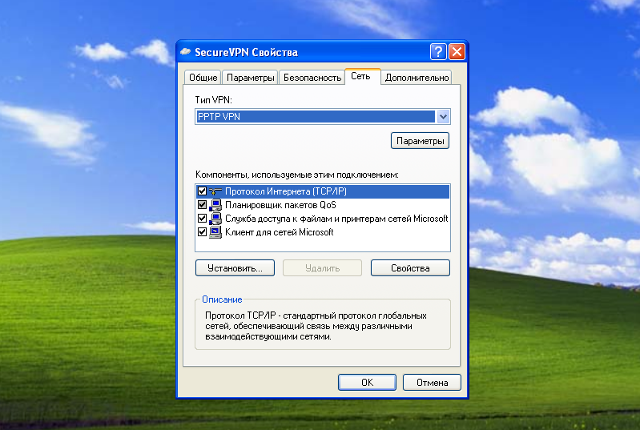Click the SecureVPN title bar cloud icon
This screenshot has height=430, width=640.
[x=186, y=52]
